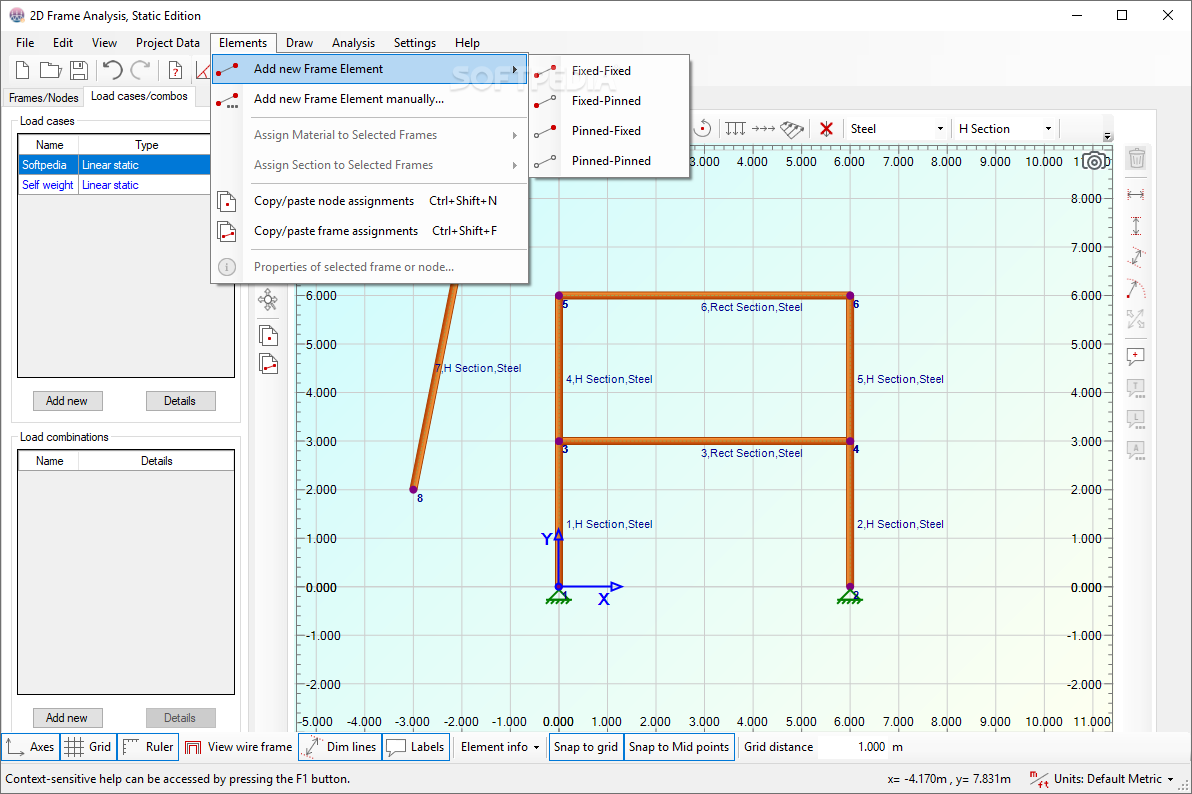The image size is (1192, 794).
Task: Click the copy frame assignments icon left of canvas
Action: (x=268, y=364)
